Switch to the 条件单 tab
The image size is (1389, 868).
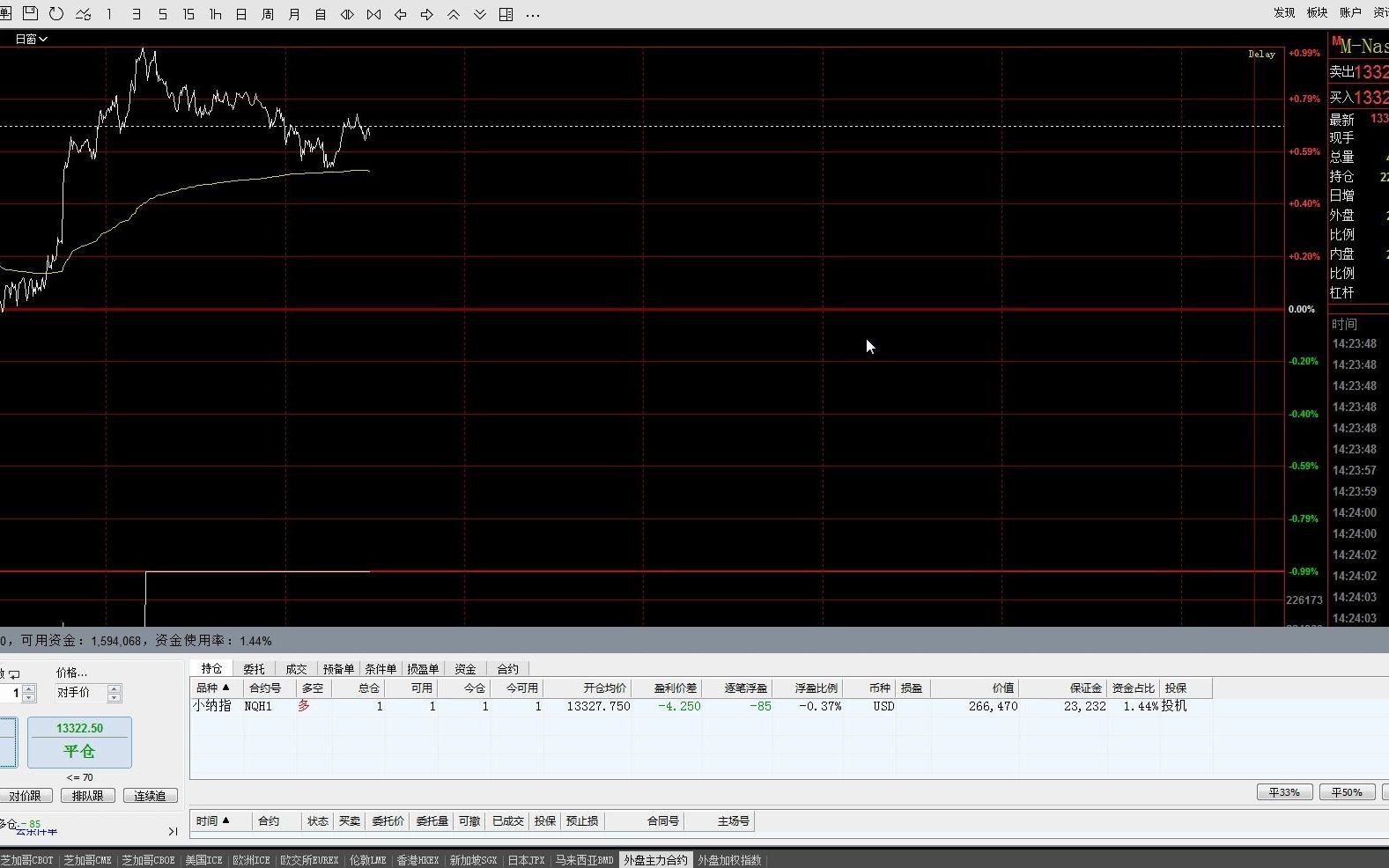[380, 669]
